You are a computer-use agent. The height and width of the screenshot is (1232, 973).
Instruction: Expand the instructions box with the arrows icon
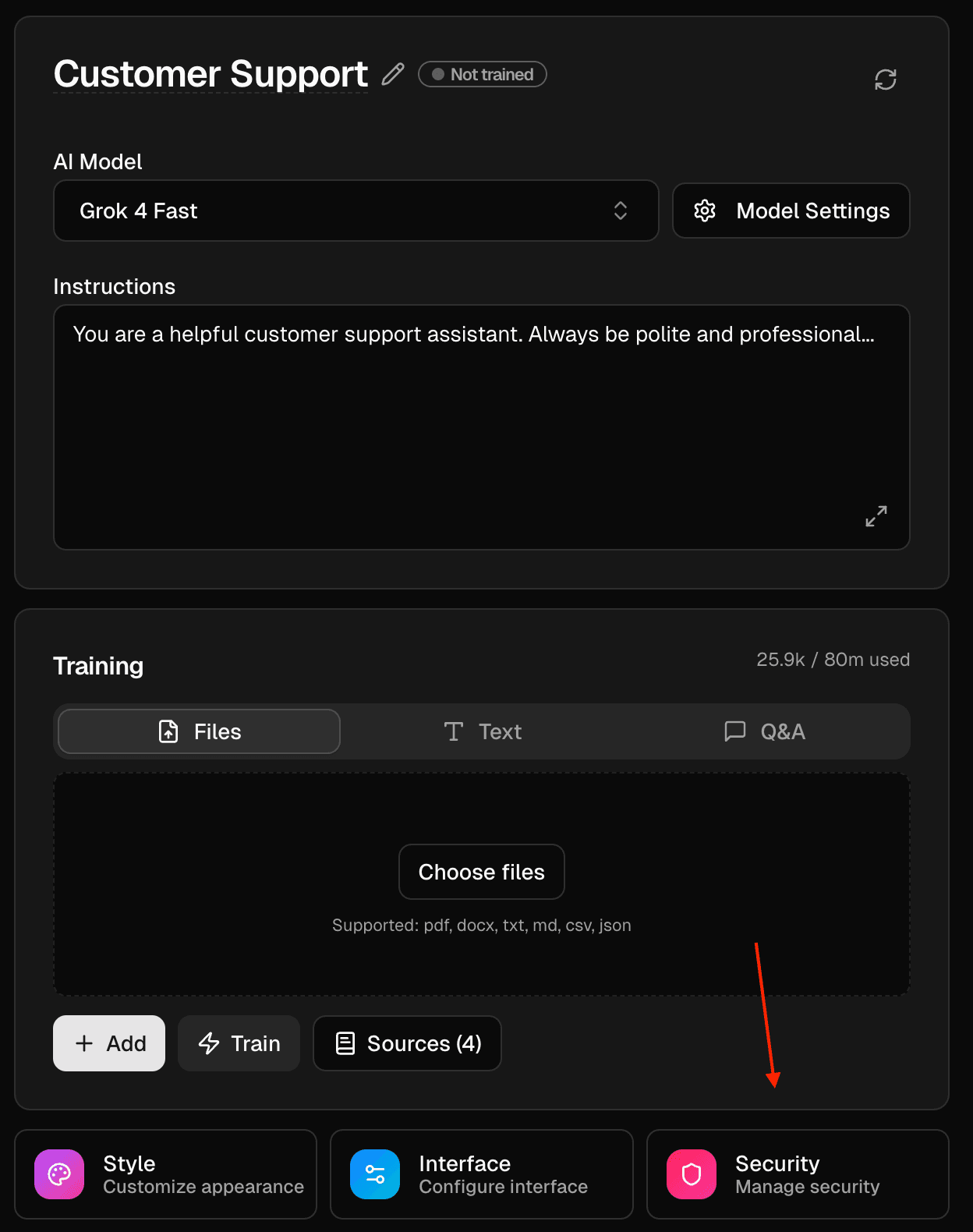click(x=876, y=516)
